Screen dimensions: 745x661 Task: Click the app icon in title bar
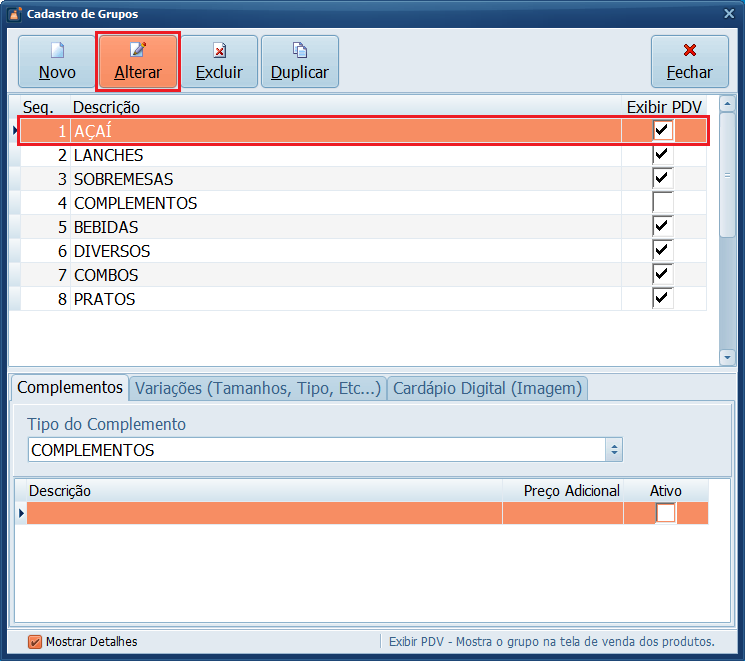[x=14, y=14]
